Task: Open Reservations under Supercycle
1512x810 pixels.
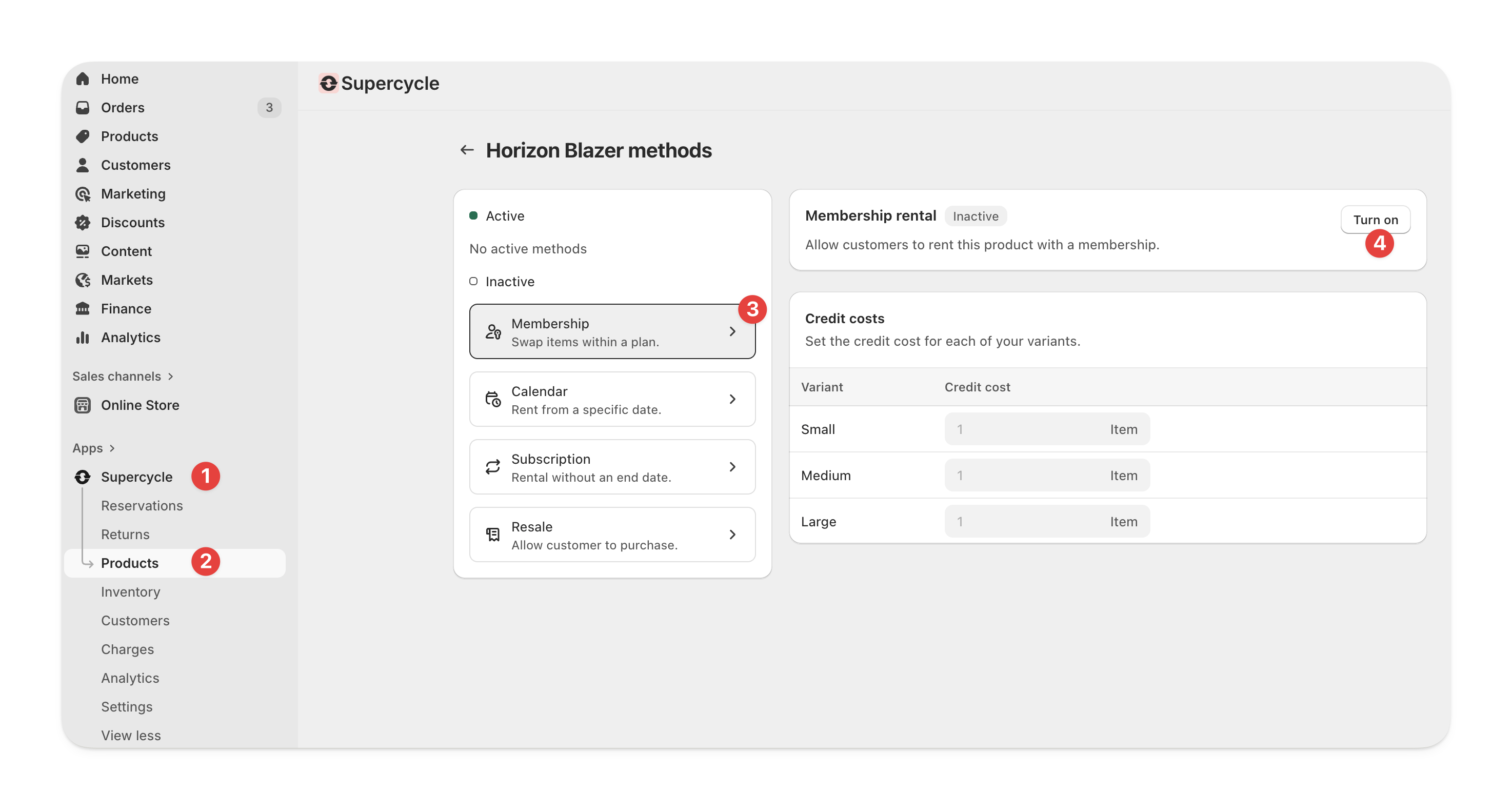Action: click(142, 506)
